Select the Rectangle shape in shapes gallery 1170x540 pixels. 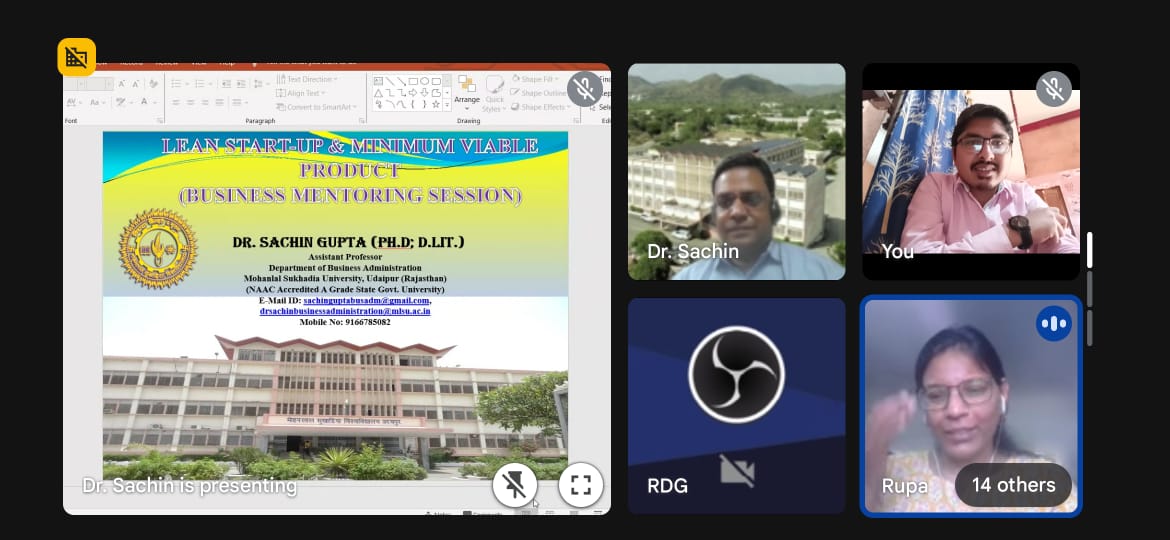point(413,81)
